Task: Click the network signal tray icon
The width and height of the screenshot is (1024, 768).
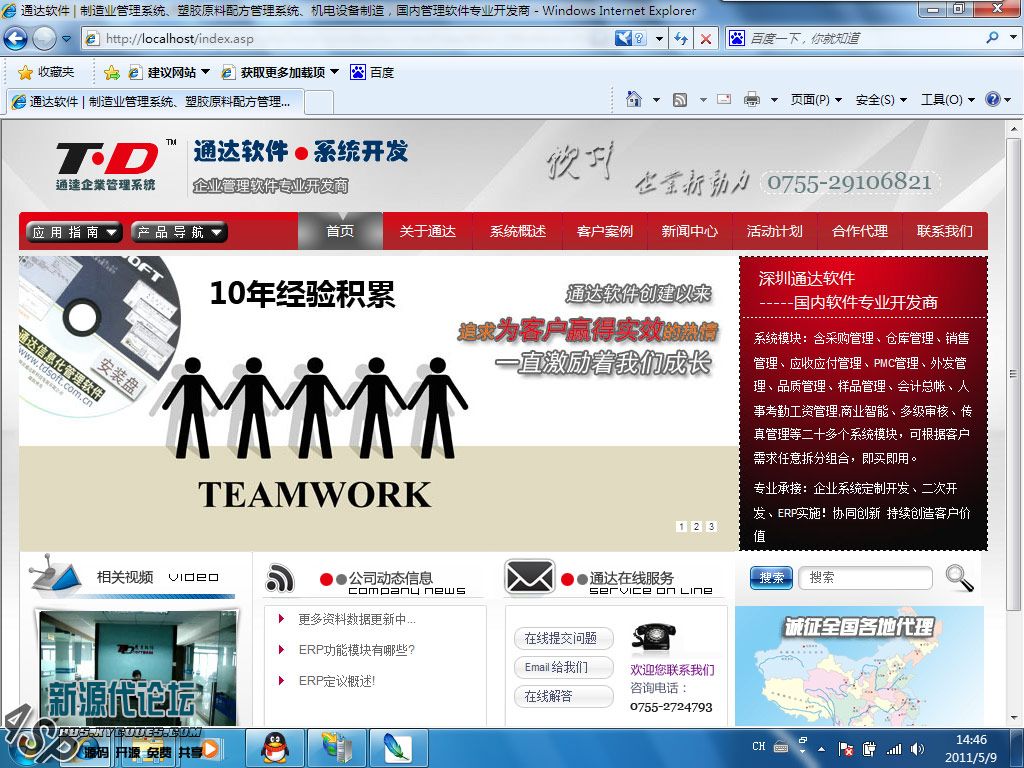Action: (x=893, y=749)
